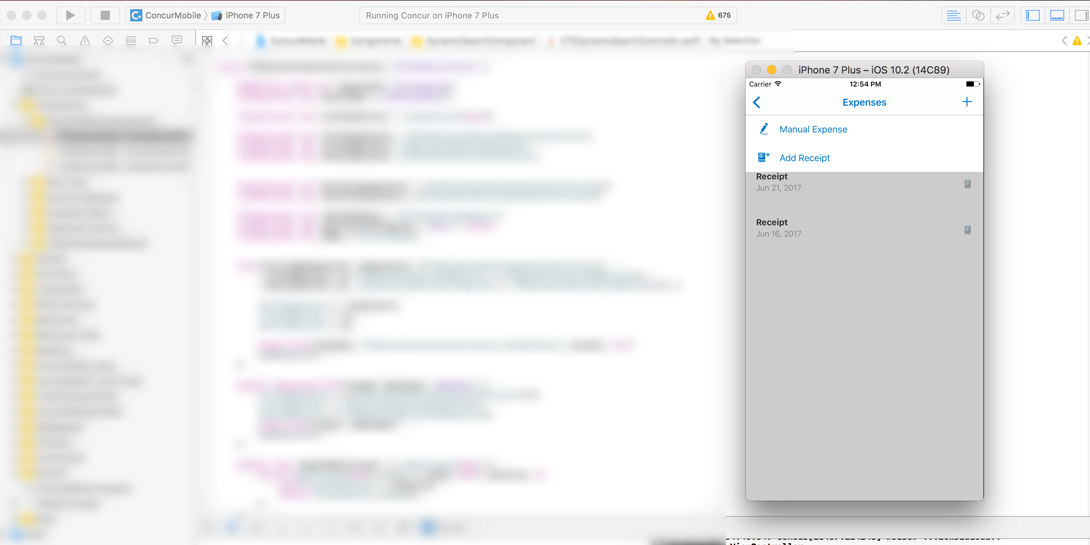The width and height of the screenshot is (1090, 545).
Task: Click the jump bar warning icon
Action: coord(1077,40)
